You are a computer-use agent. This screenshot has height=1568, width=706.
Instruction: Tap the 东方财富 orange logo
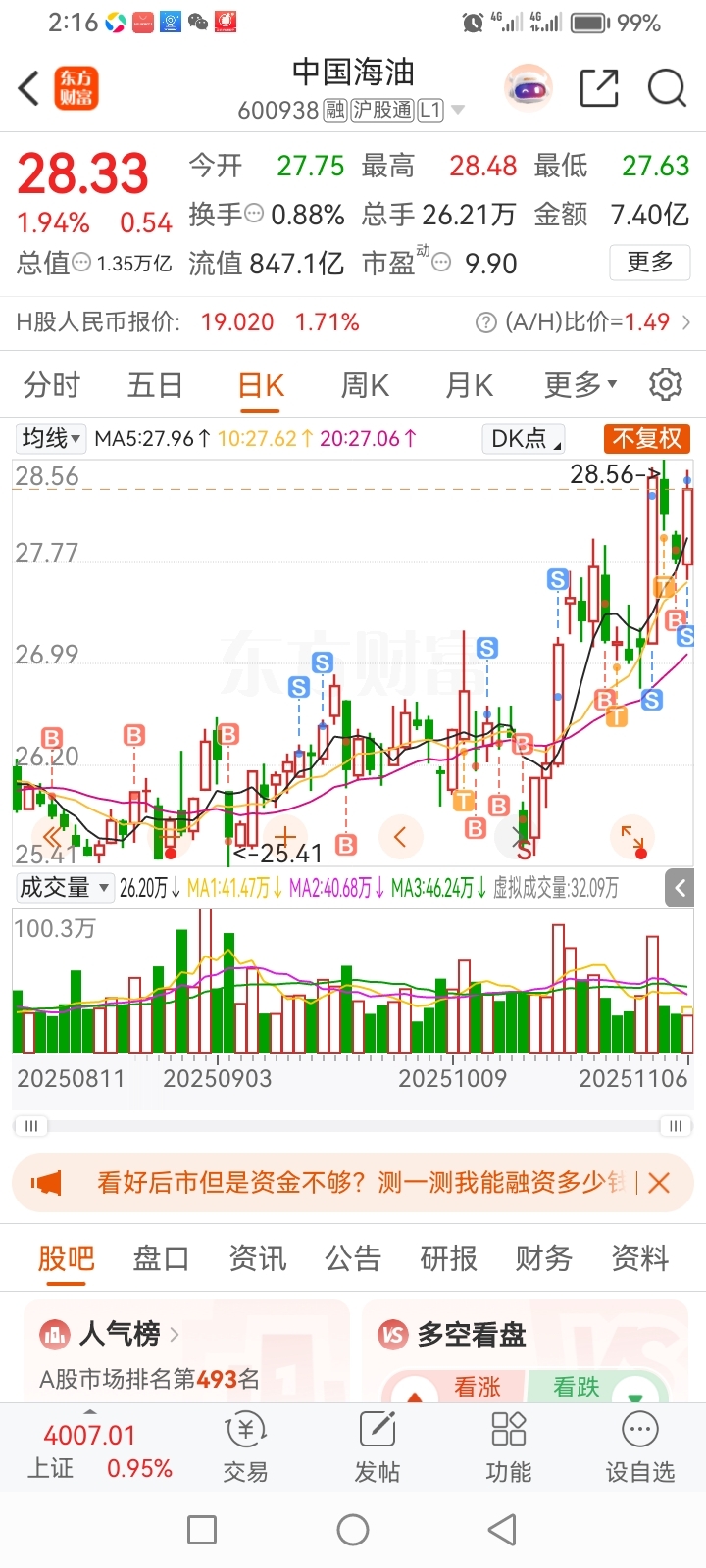pyautogui.click(x=76, y=88)
